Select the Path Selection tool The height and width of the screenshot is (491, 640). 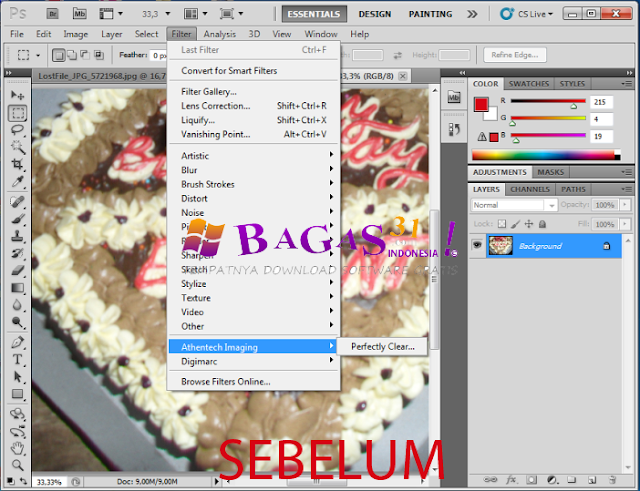17,376
